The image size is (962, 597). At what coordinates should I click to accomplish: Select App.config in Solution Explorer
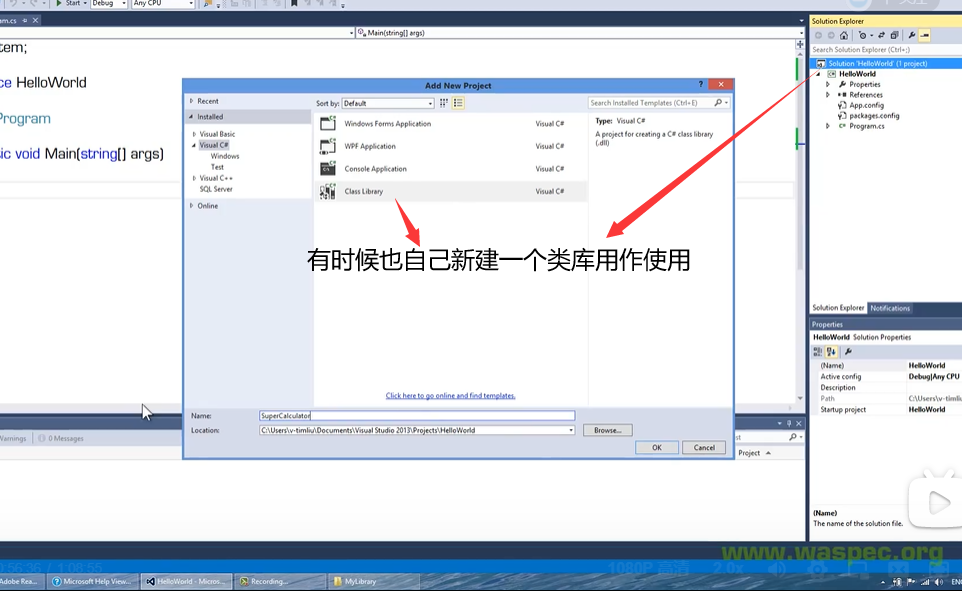click(866, 106)
